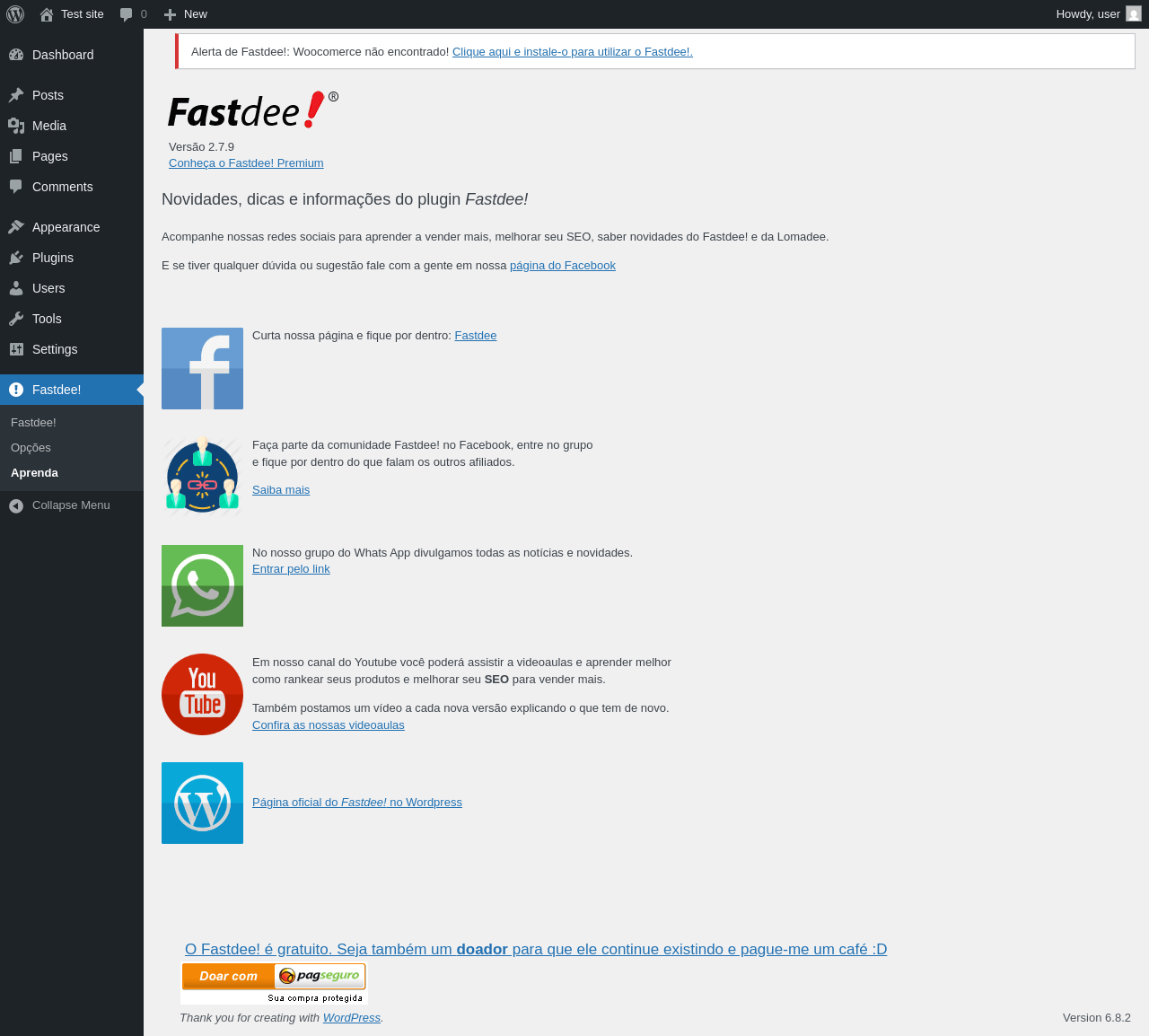Click the Dashboard gauge icon
The width and height of the screenshot is (1149, 1036).
[x=16, y=55]
